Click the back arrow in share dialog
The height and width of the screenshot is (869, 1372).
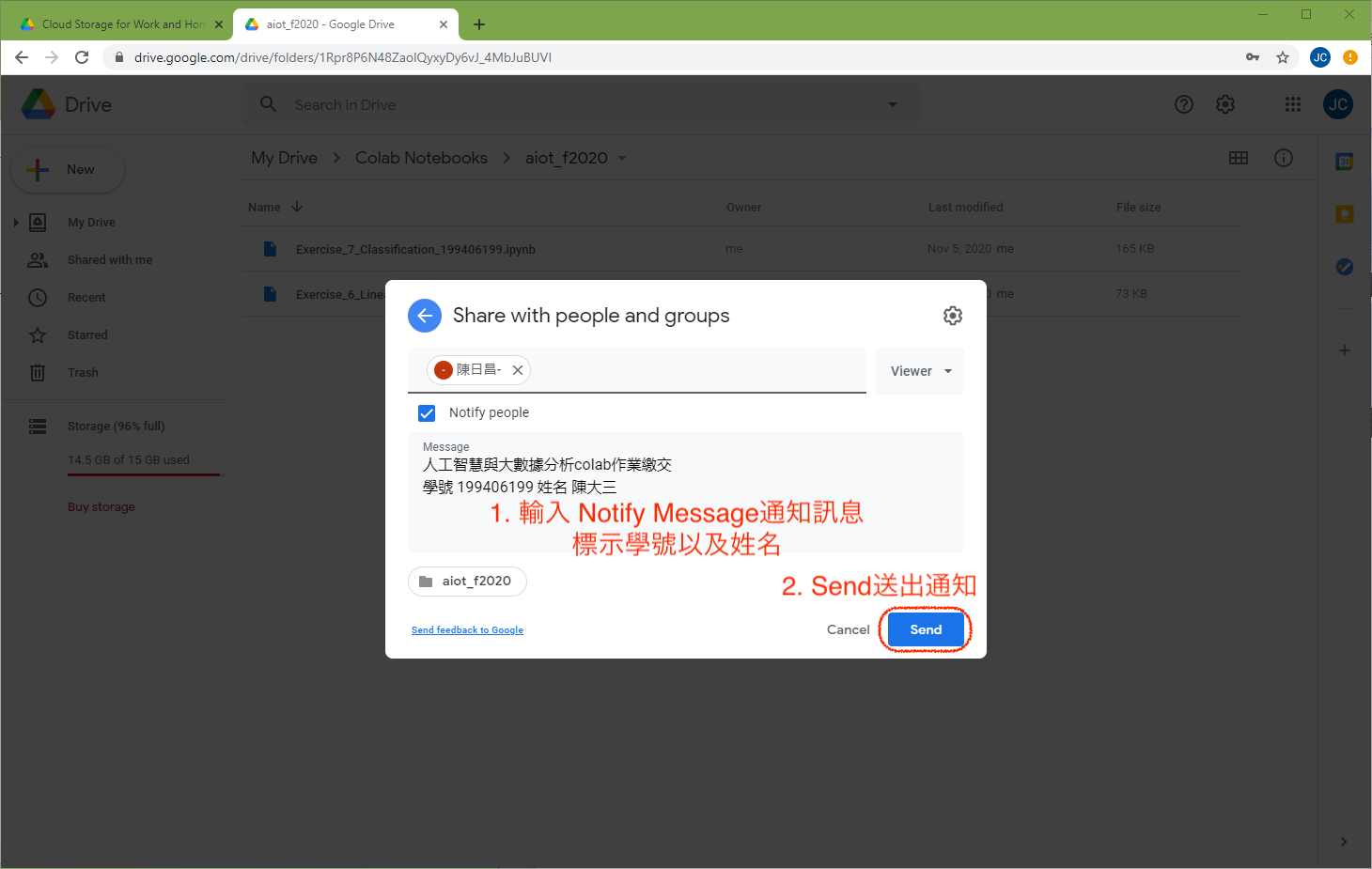pos(425,316)
